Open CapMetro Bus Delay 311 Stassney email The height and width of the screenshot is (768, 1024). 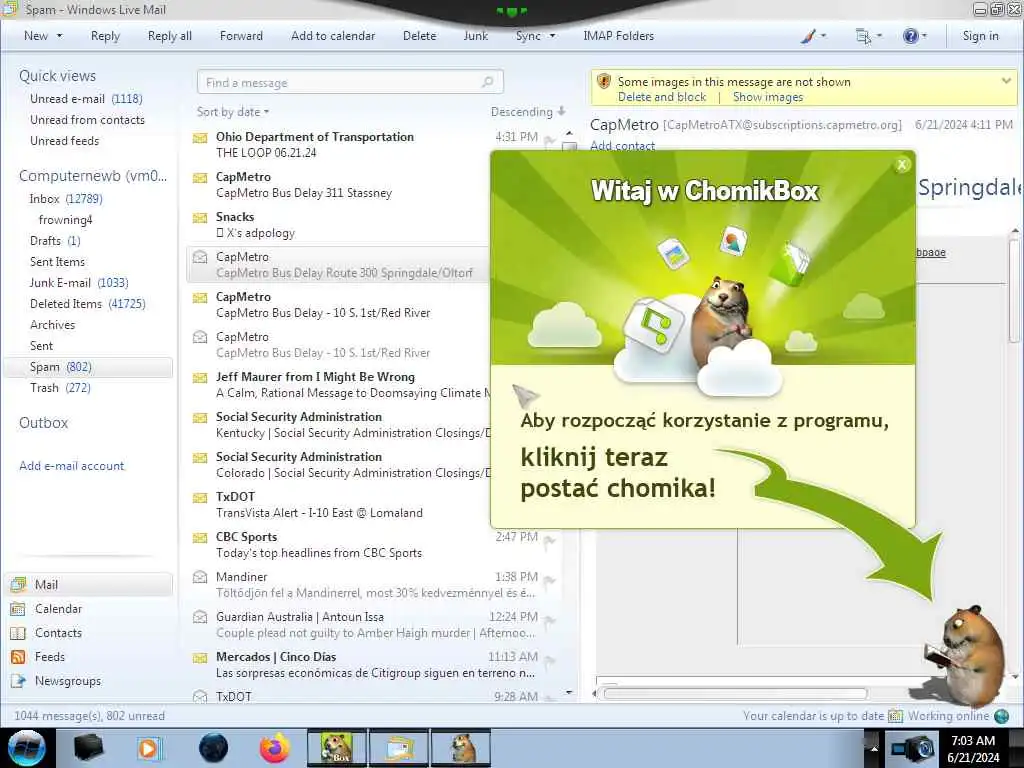338,185
